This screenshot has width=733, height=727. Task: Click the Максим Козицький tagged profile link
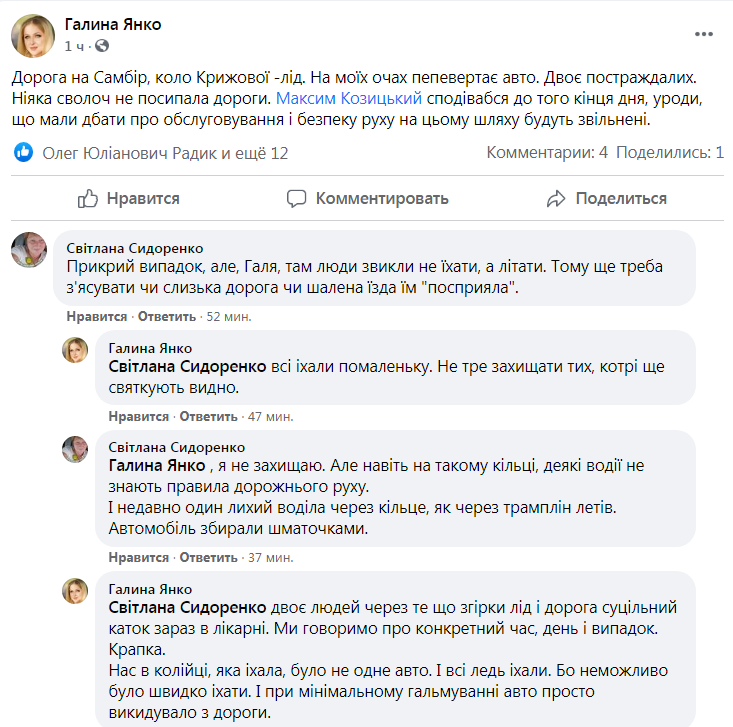(349, 98)
